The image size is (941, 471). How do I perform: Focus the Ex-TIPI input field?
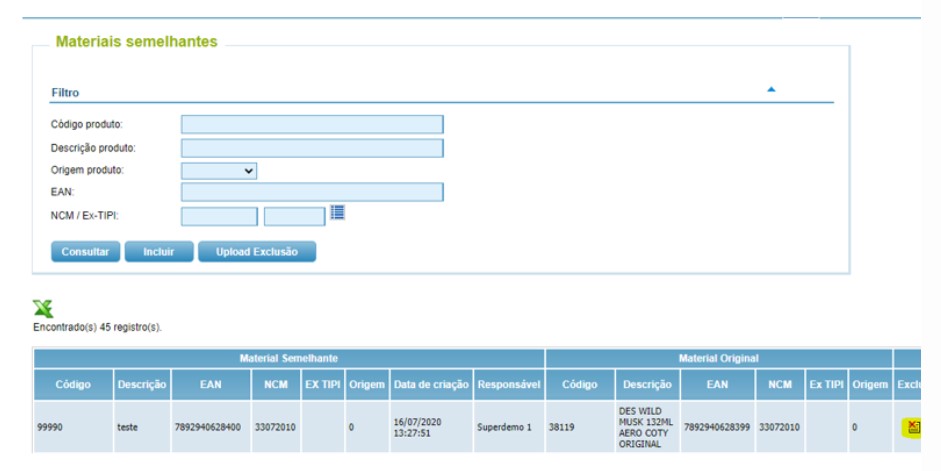[x=295, y=216]
